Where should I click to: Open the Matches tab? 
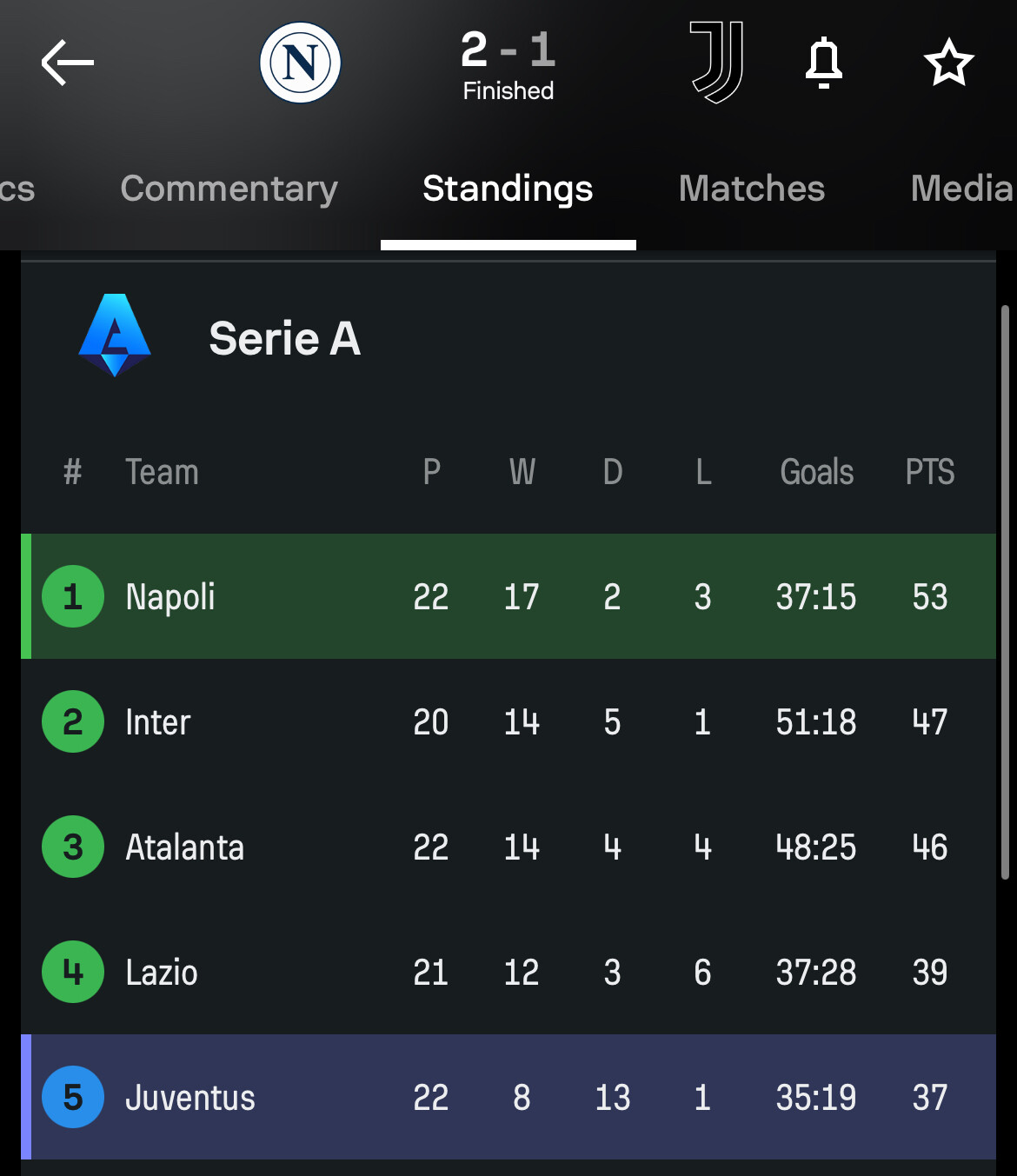pos(751,189)
